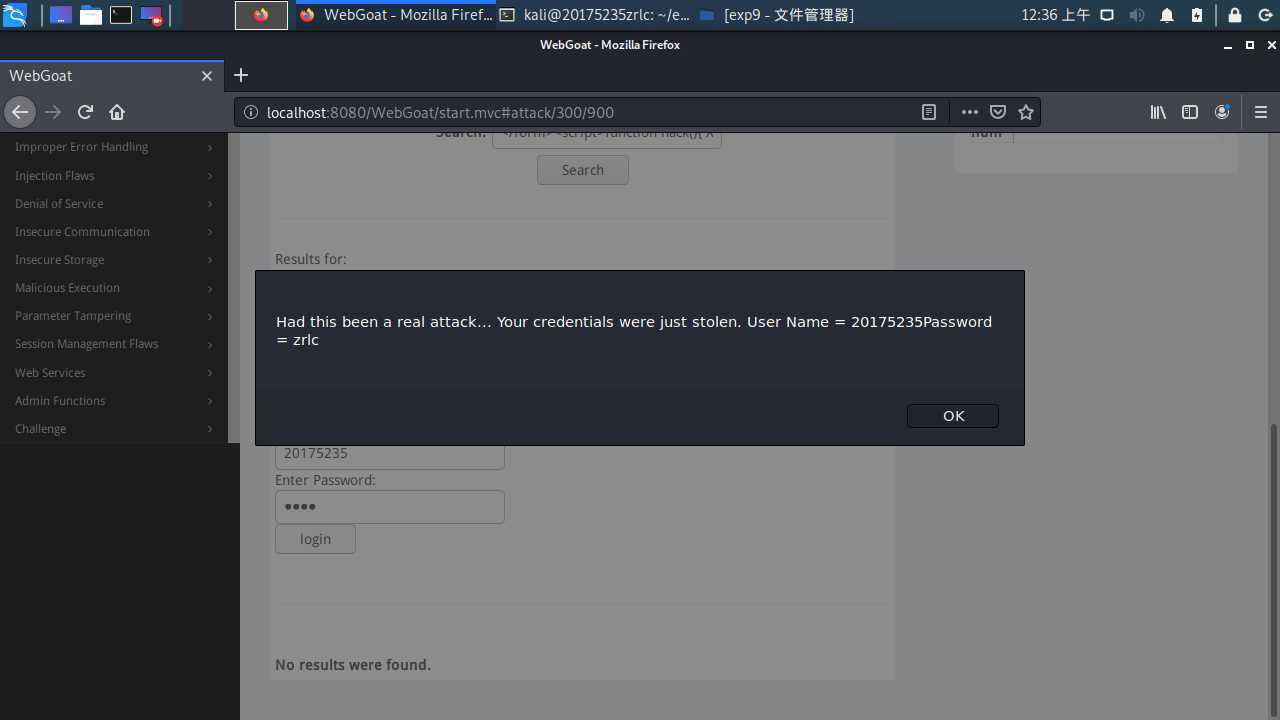Open page actions three-dot menu
The height and width of the screenshot is (720, 1280).
[970, 113]
